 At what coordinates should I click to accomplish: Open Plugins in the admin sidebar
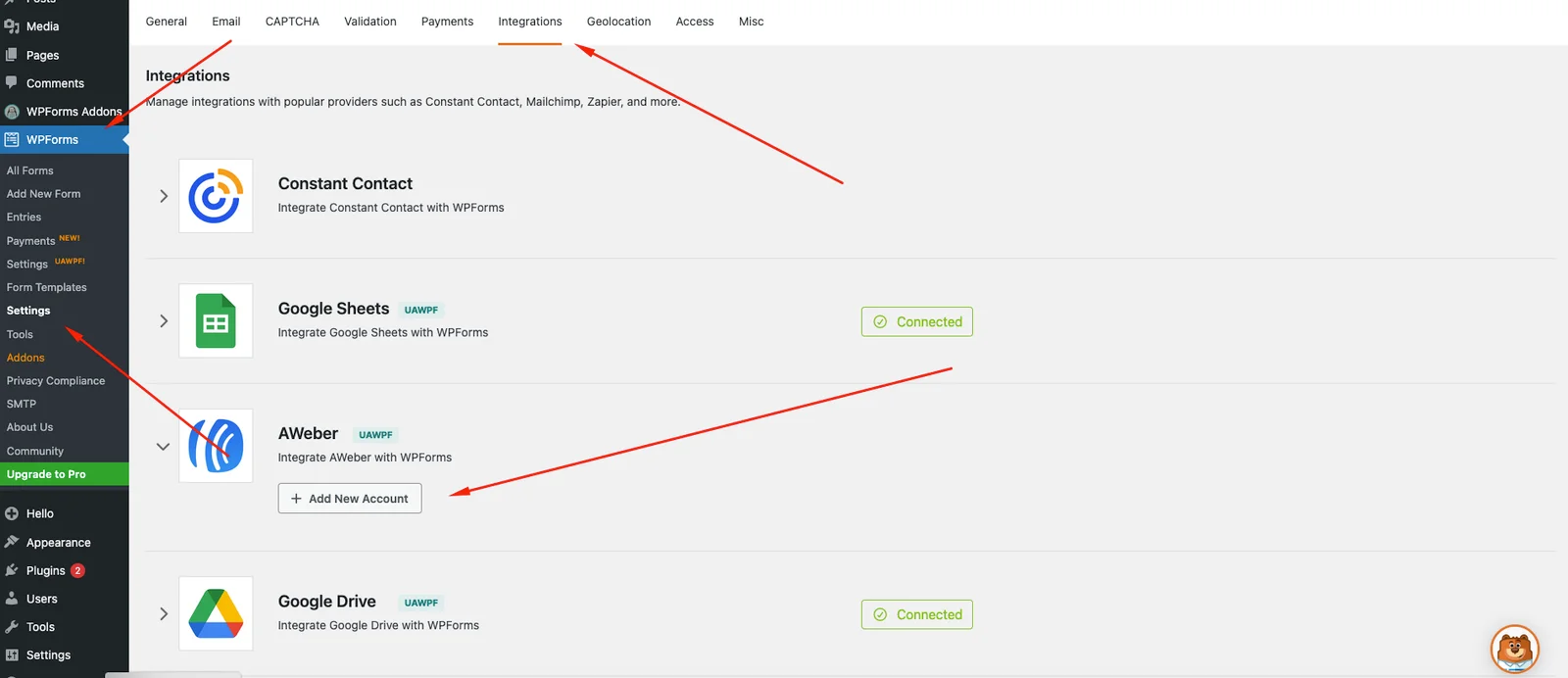(x=45, y=570)
